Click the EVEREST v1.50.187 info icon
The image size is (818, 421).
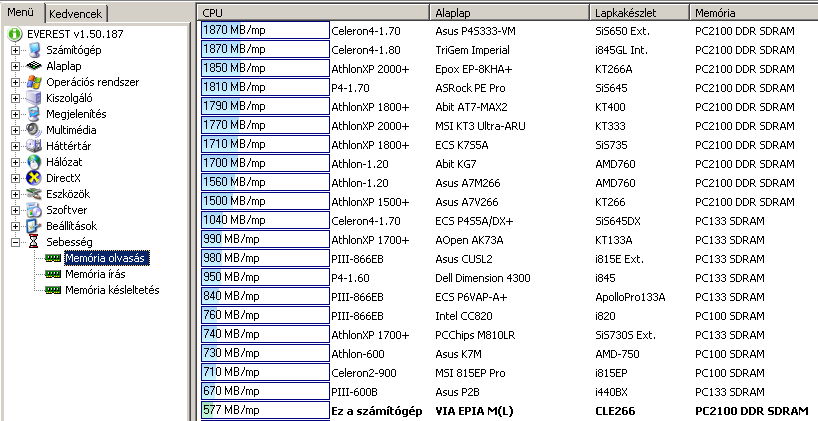point(15,34)
